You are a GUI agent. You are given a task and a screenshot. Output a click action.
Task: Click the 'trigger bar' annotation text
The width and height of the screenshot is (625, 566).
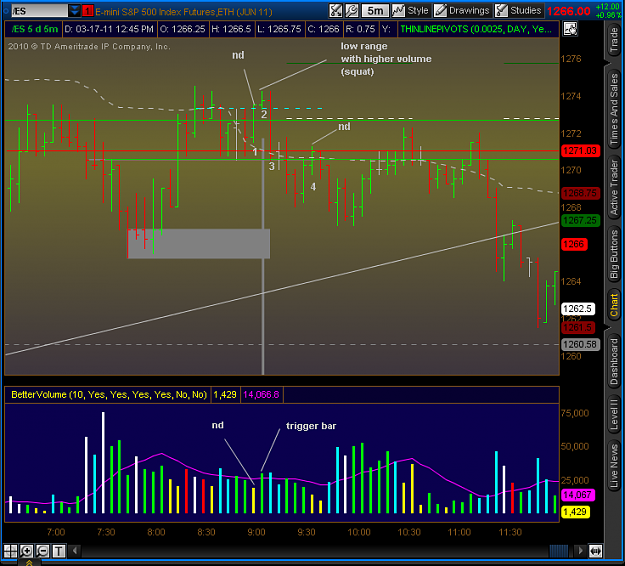(311, 426)
